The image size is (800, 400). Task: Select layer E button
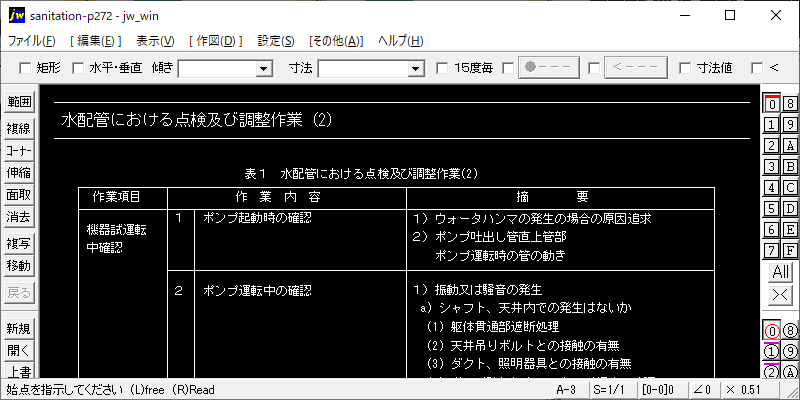pos(790,230)
